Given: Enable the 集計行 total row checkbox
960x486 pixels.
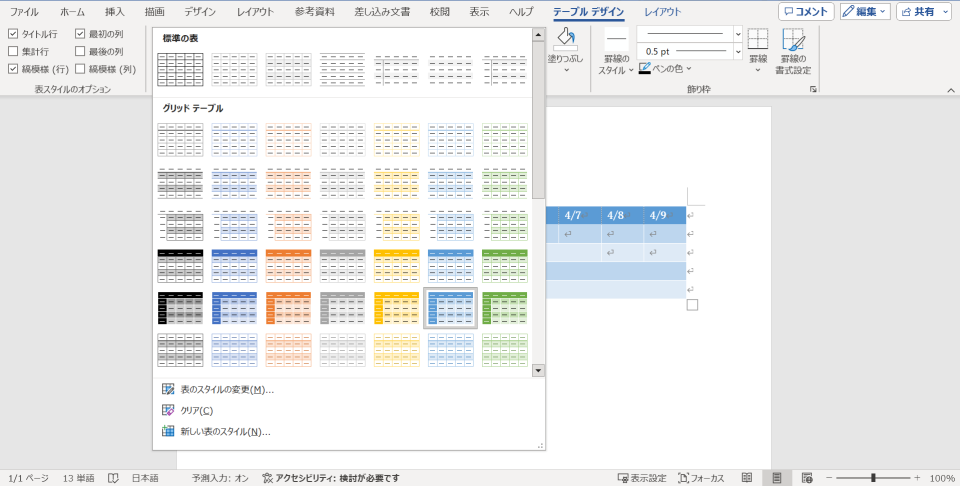Looking at the screenshot, I should (x=13, y=51).
